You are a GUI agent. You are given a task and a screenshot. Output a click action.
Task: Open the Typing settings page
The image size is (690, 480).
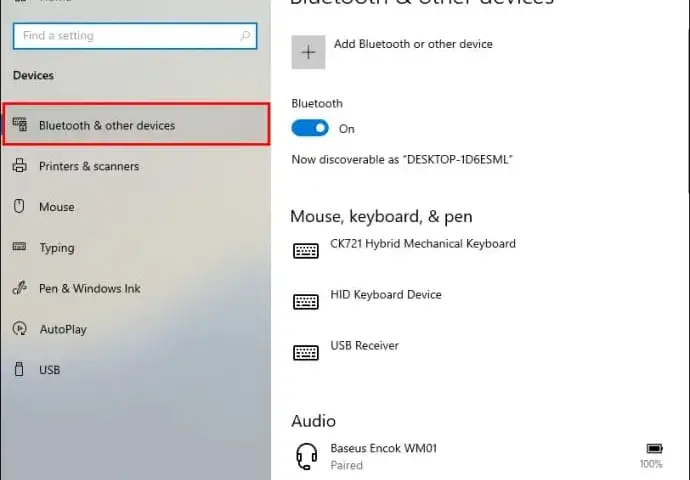click(57, 248)
